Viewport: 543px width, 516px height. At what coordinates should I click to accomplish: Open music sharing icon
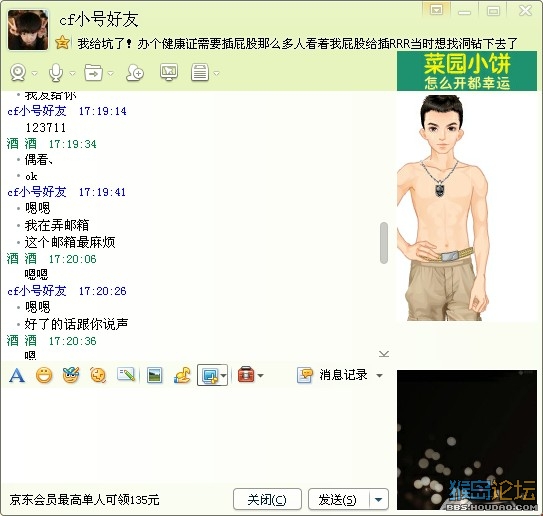[x=182, y=375]
